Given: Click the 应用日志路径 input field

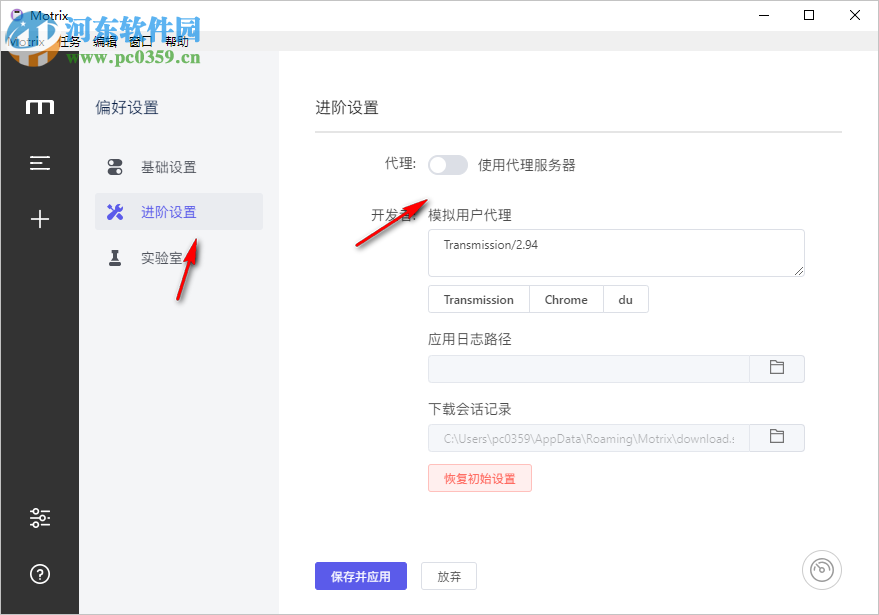Looking at the screenshot, I should click(589, 368).
